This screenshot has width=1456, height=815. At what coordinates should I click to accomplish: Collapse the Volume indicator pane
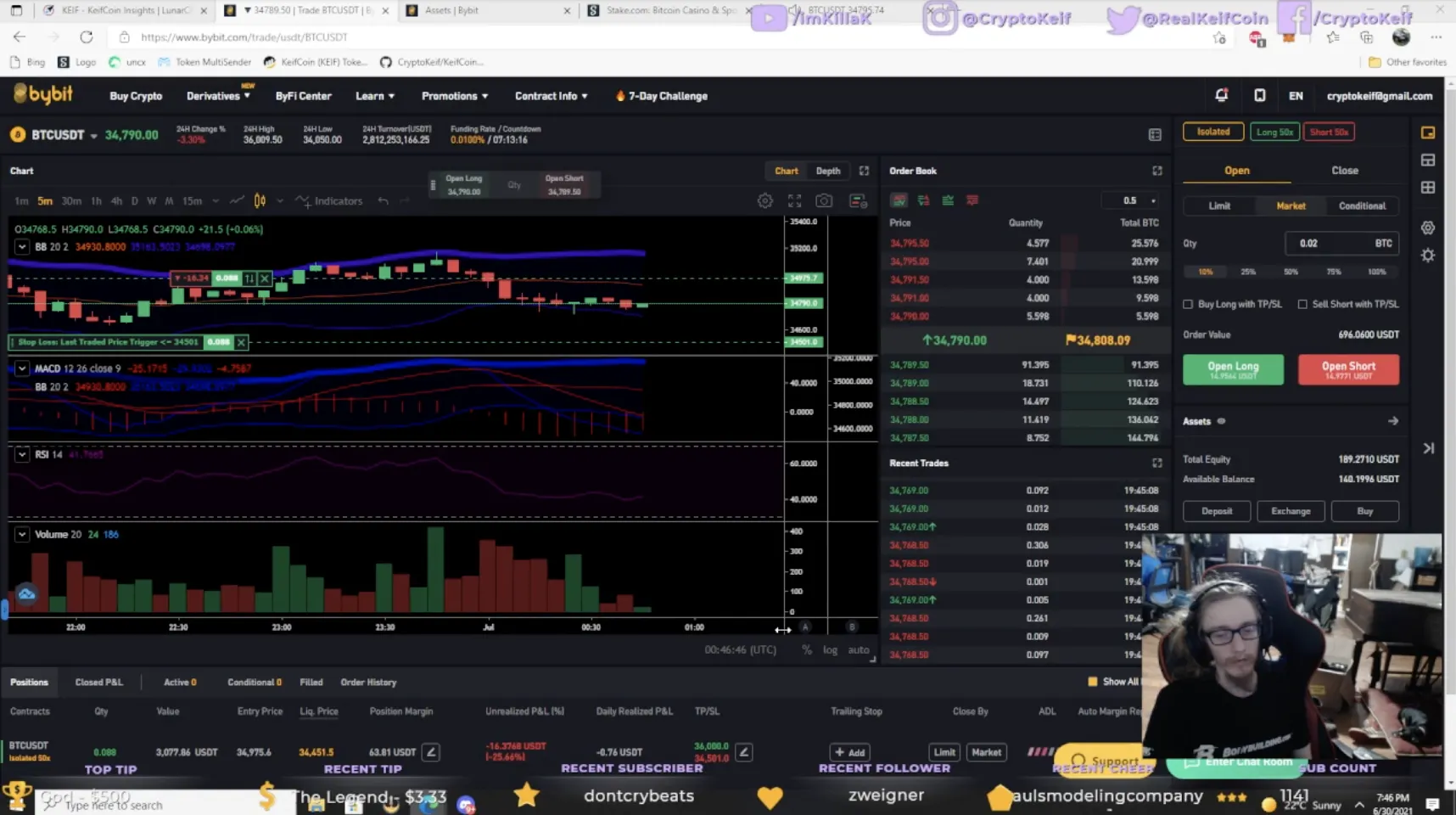(x=22, y=534)
